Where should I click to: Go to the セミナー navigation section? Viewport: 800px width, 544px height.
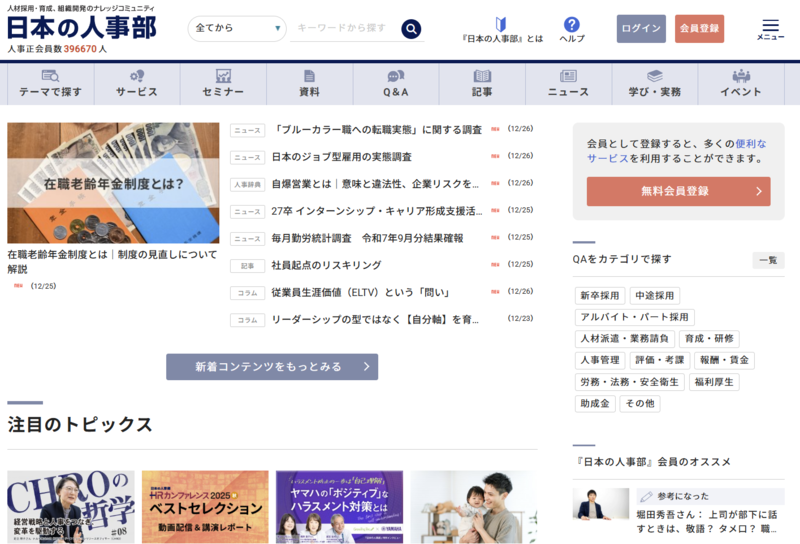pyautogui.click(x=223, y=84)
